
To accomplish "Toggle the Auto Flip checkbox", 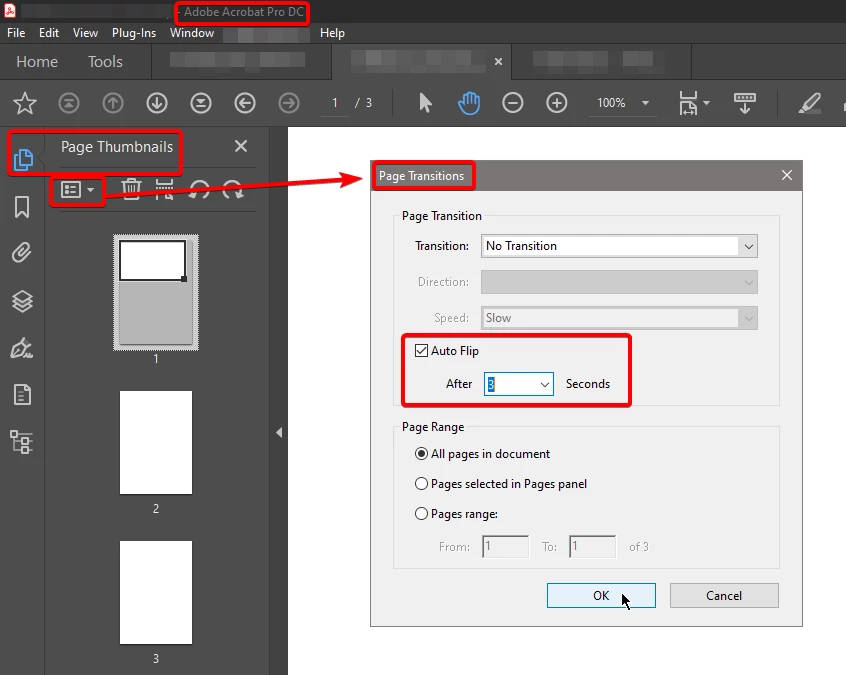I will click(x=421, y=351).
